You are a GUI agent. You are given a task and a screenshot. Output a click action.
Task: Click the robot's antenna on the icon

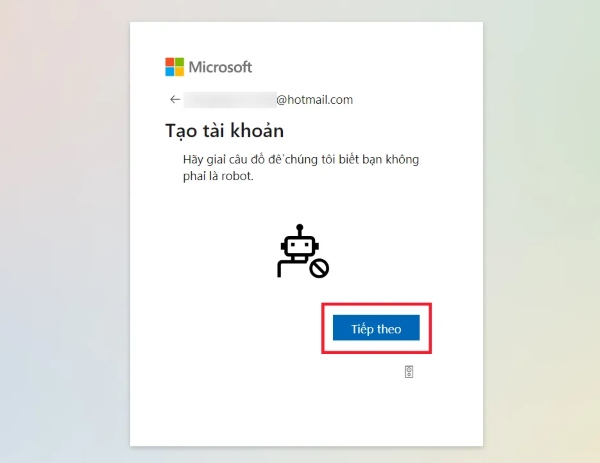300,230
